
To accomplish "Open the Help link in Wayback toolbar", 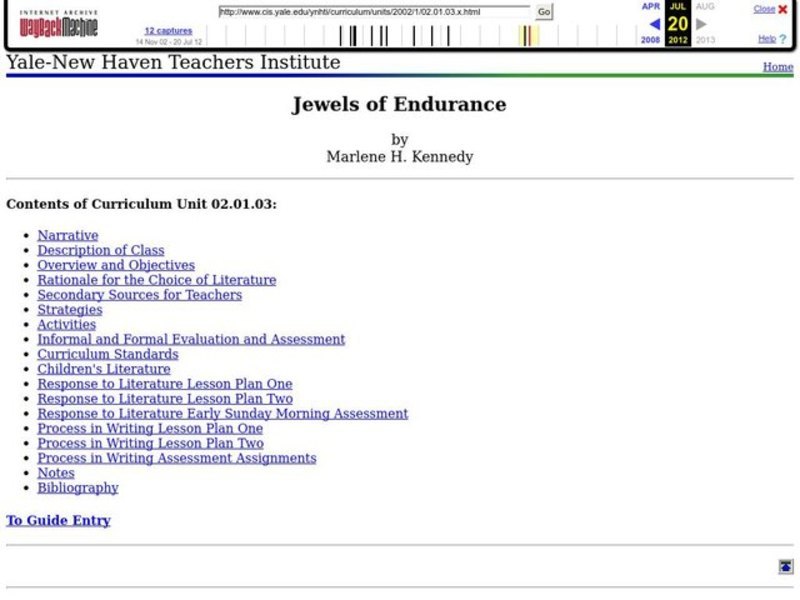I will click(766, 39).
